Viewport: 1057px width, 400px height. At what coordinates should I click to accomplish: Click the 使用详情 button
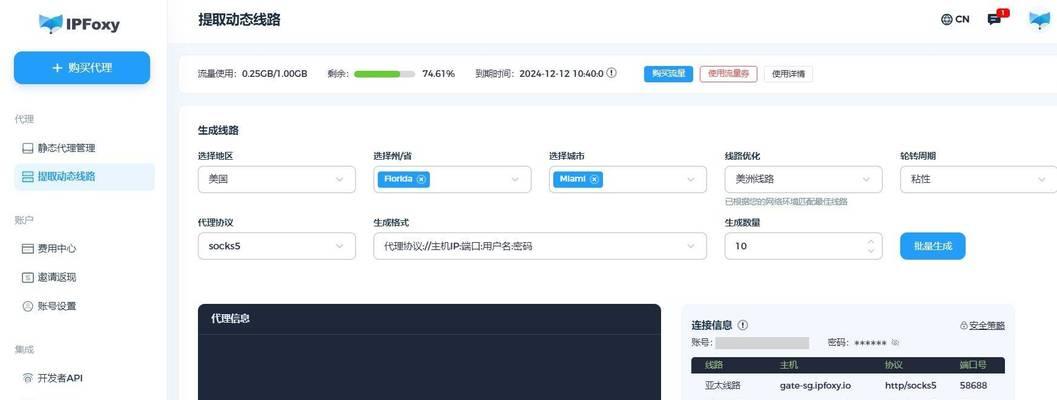(x=788, y=74)
